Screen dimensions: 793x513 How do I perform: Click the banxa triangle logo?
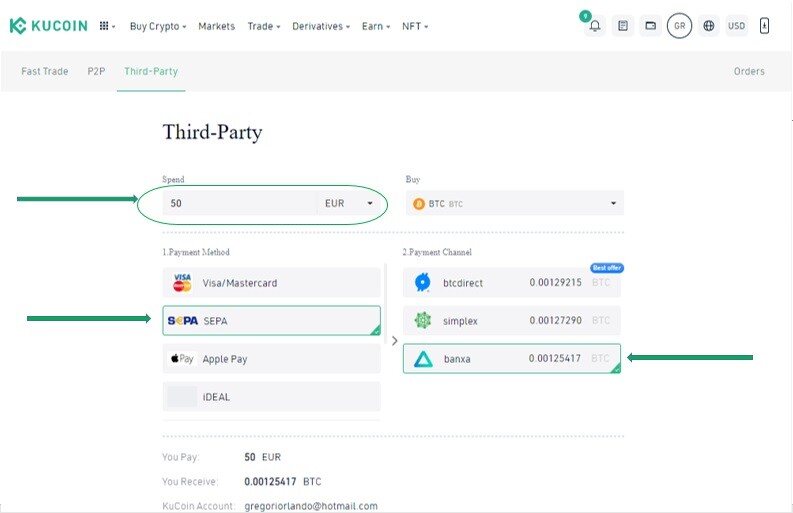[423, 359]
